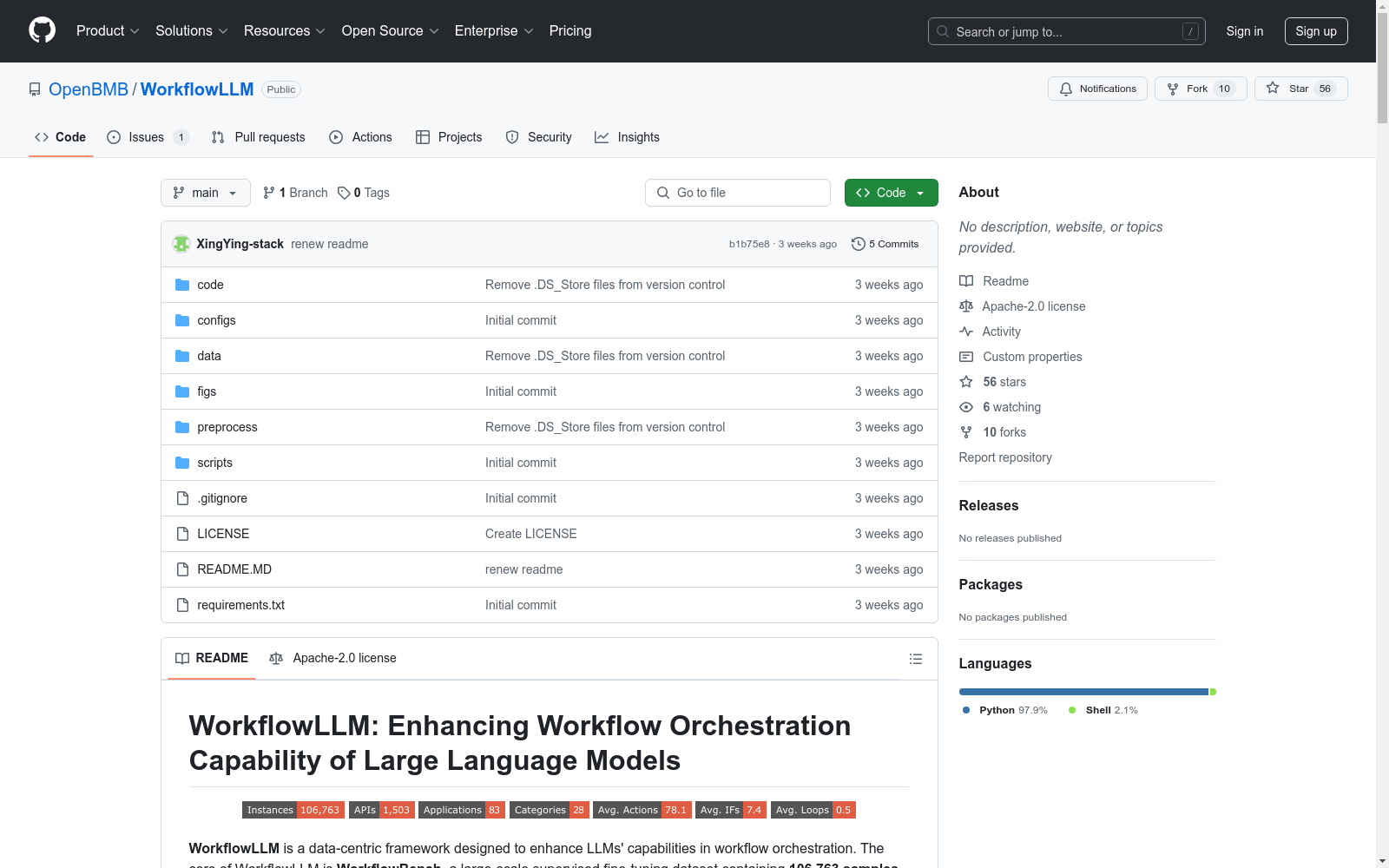
Task: Open the main branch selector dropdown
Action: (206, 193)
